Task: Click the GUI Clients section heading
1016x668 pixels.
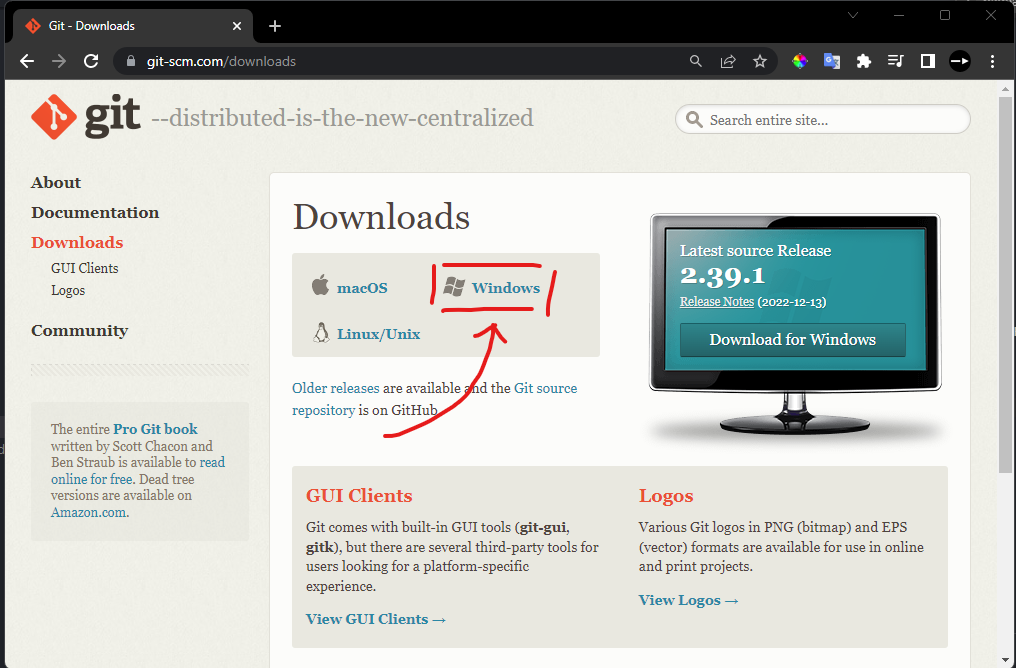Action: click(359, 496)
